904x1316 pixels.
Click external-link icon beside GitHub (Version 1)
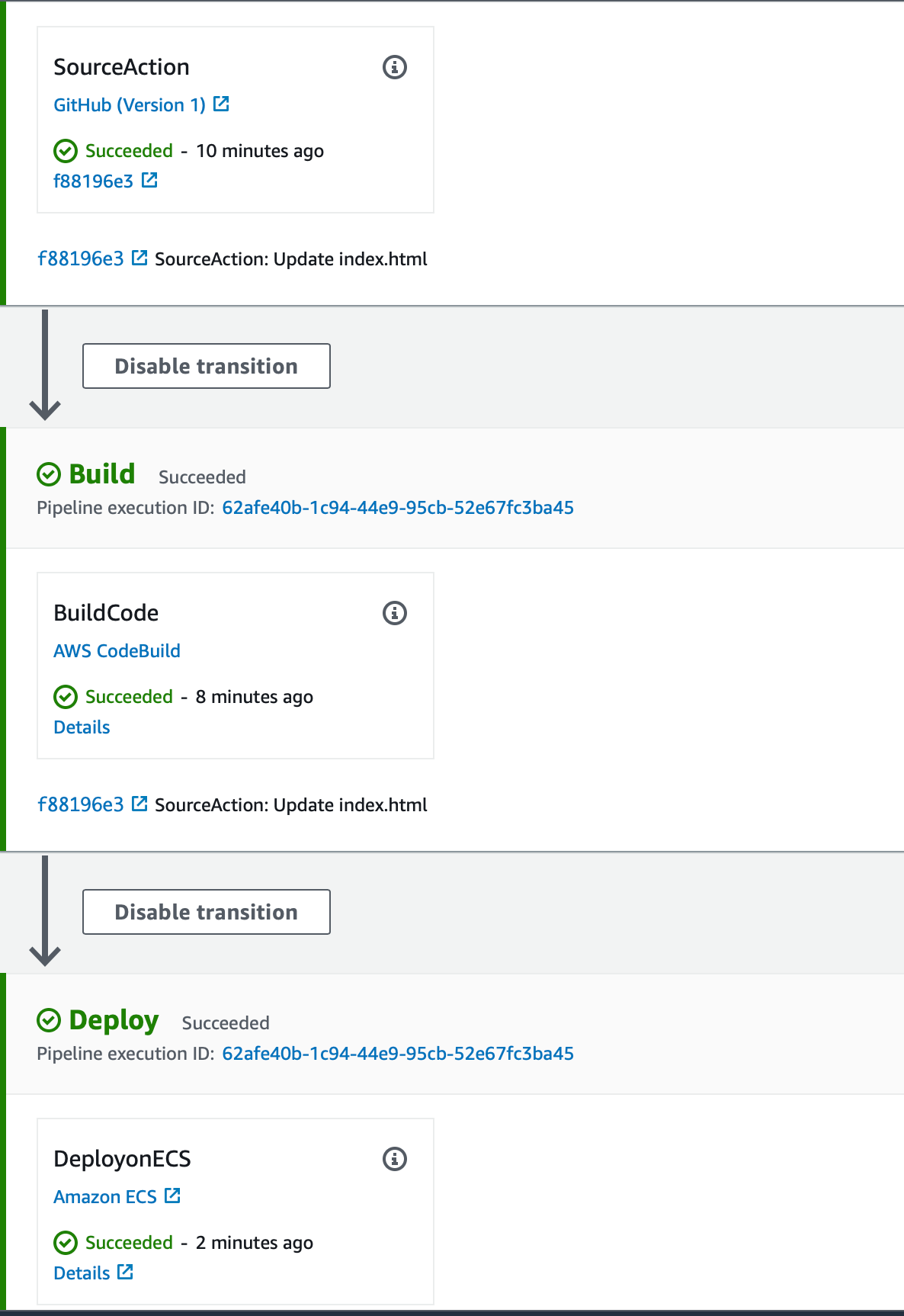pyautogui.click(x=221, y=104)
